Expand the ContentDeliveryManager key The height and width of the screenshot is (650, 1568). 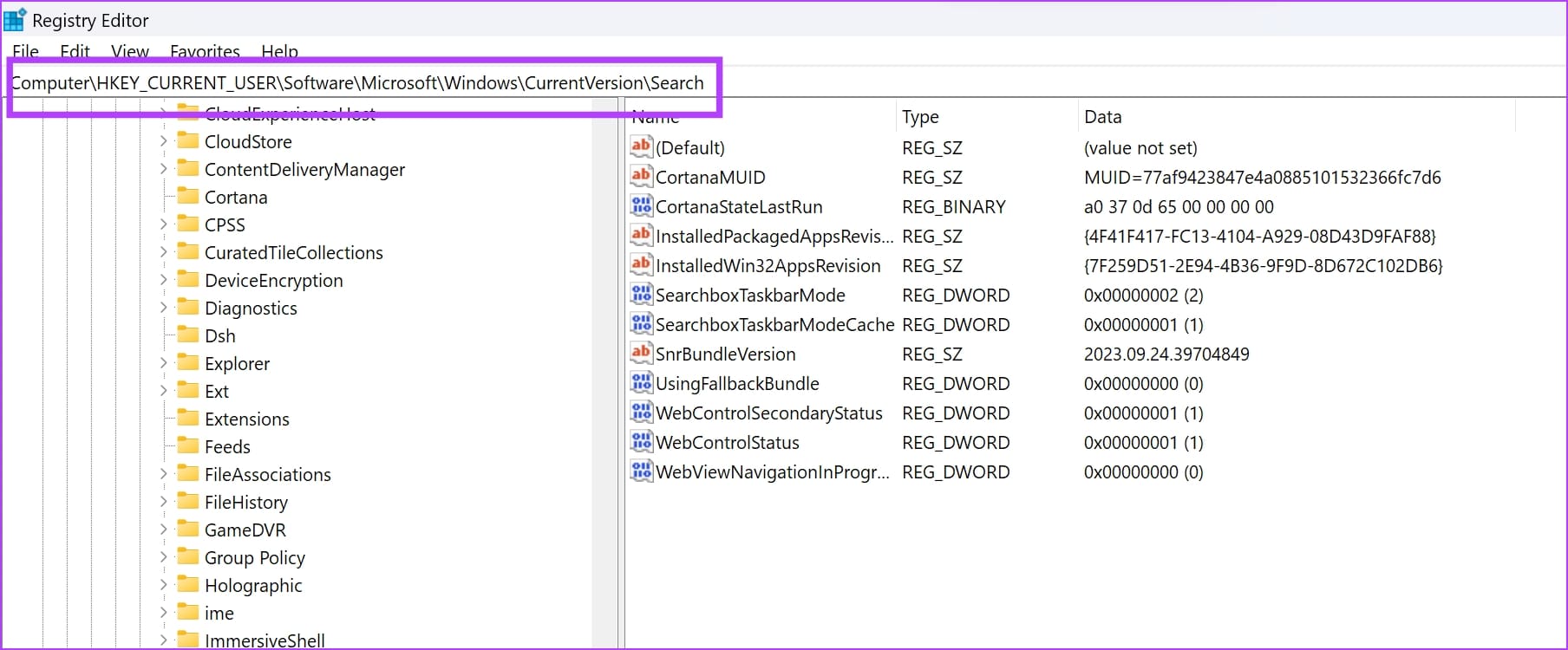point(163,168)
